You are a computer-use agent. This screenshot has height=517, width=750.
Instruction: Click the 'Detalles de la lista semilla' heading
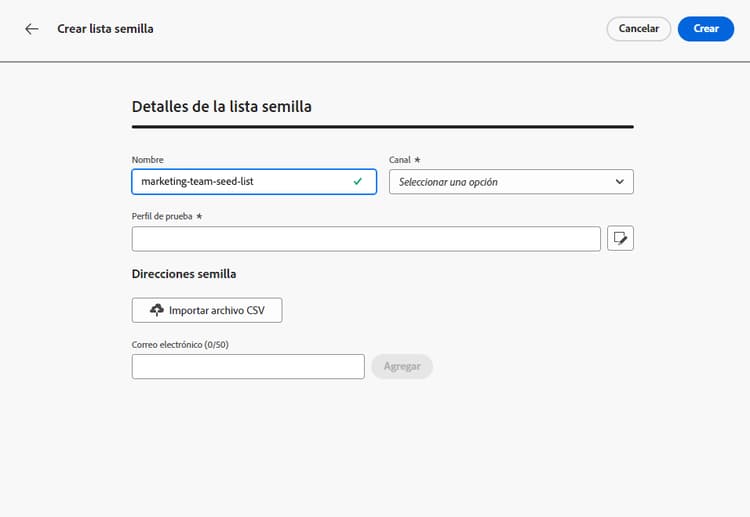coord(221,107)
